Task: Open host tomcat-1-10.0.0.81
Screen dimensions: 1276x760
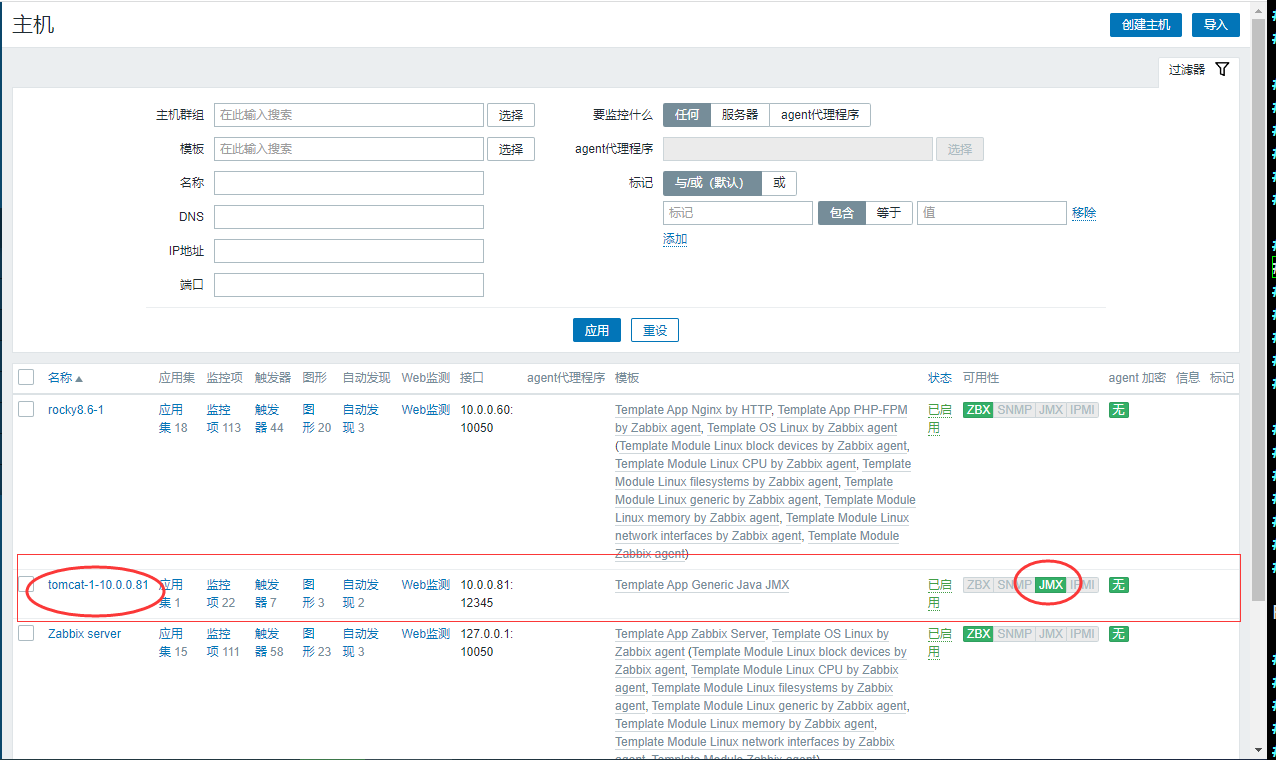Action: (98, 585)
